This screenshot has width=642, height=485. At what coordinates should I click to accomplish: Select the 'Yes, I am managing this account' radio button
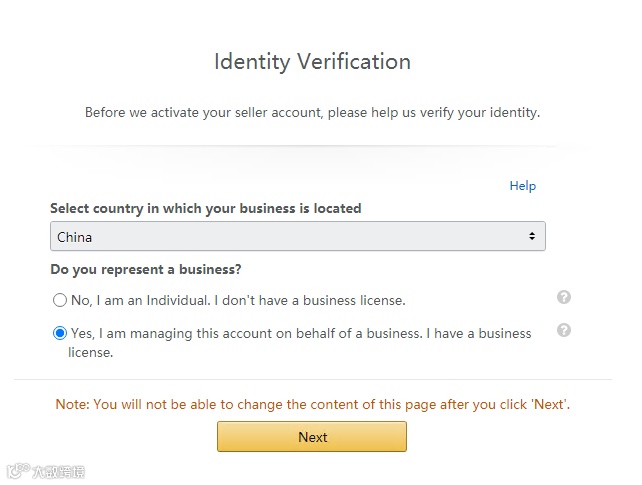tap(60, 333)
